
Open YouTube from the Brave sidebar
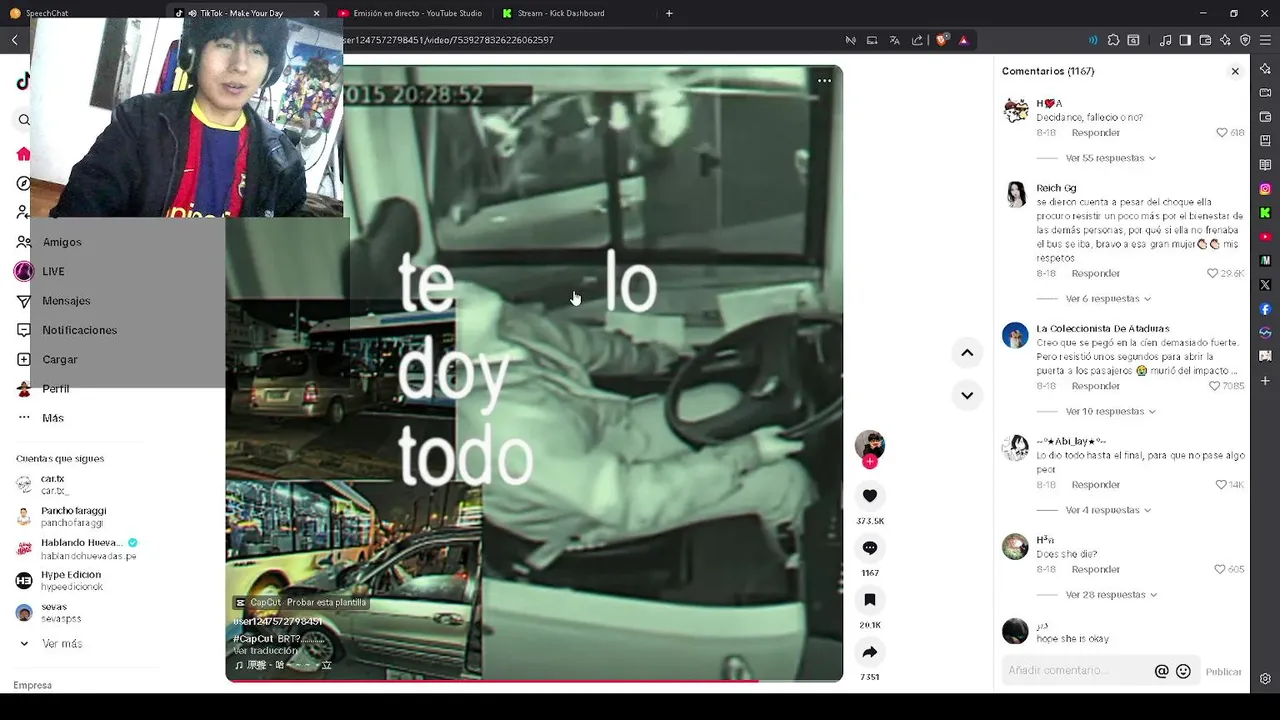pos(1265,237)
